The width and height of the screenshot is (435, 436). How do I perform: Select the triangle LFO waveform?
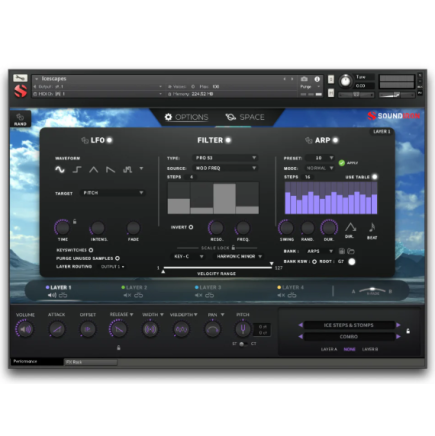tap(94, 170)
